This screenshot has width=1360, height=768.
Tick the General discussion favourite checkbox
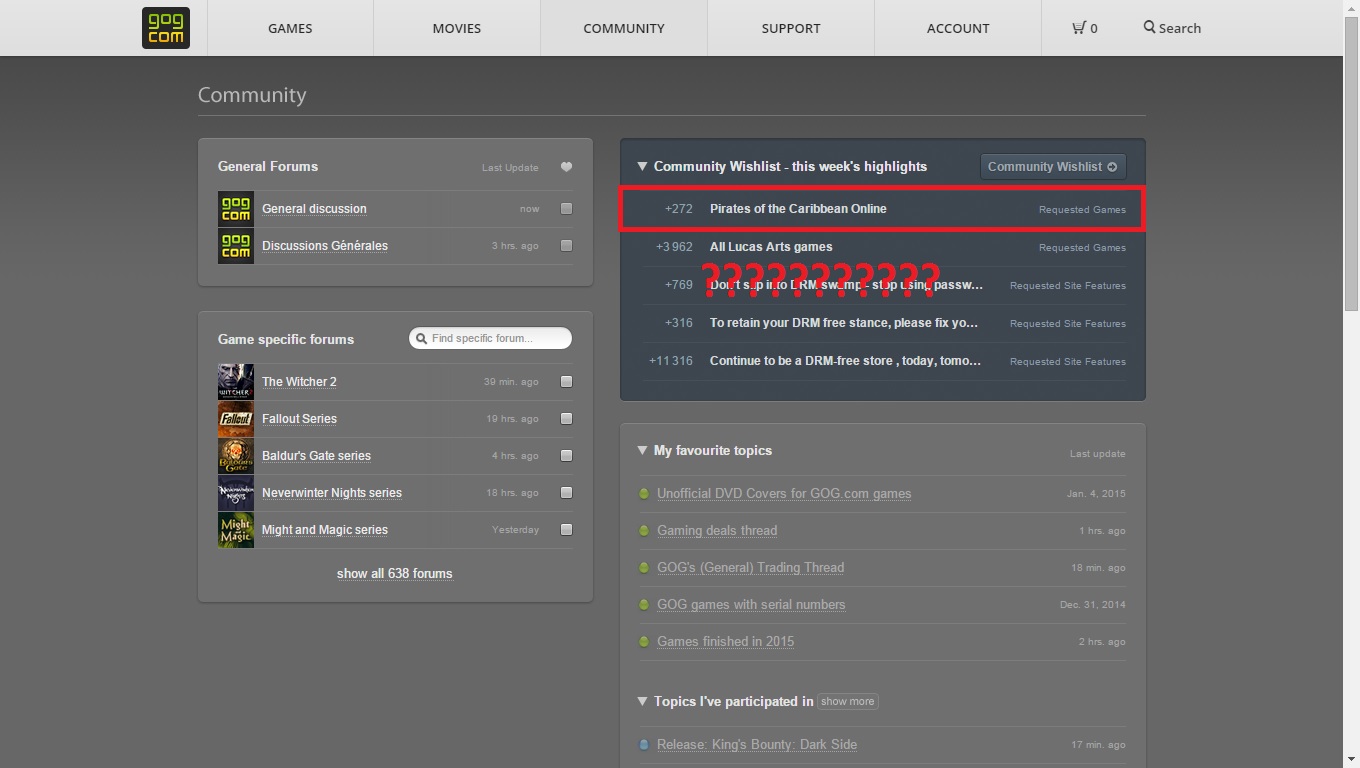tap(567, 209)
